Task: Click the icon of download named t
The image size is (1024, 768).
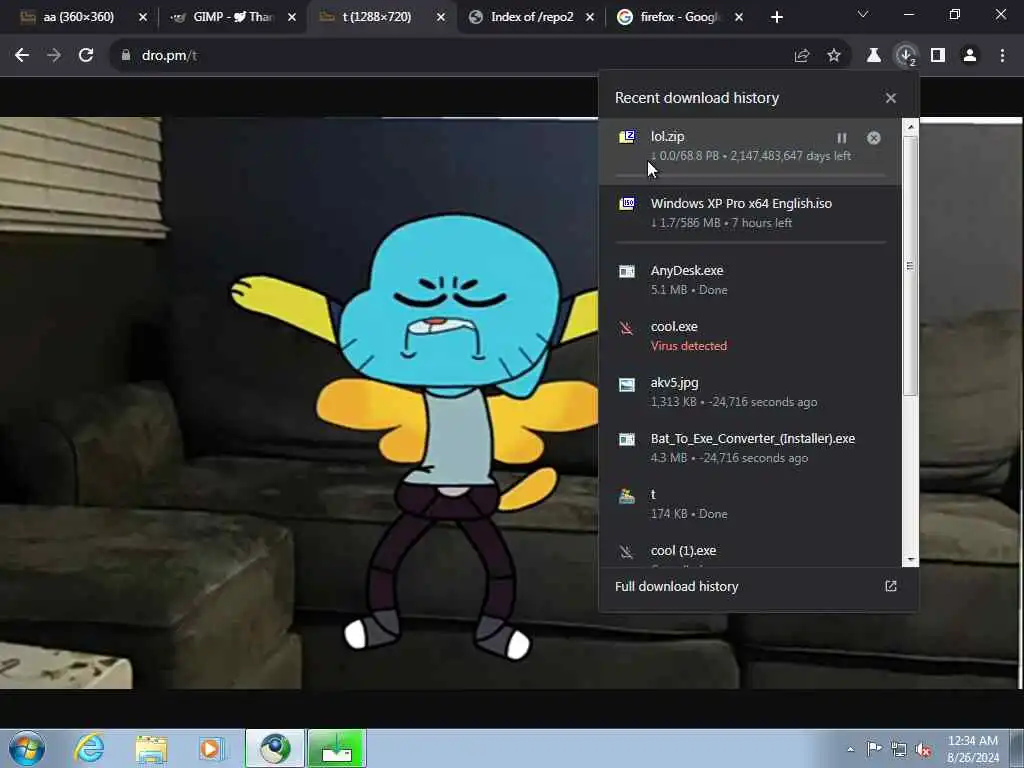Action: coord(627,496)
